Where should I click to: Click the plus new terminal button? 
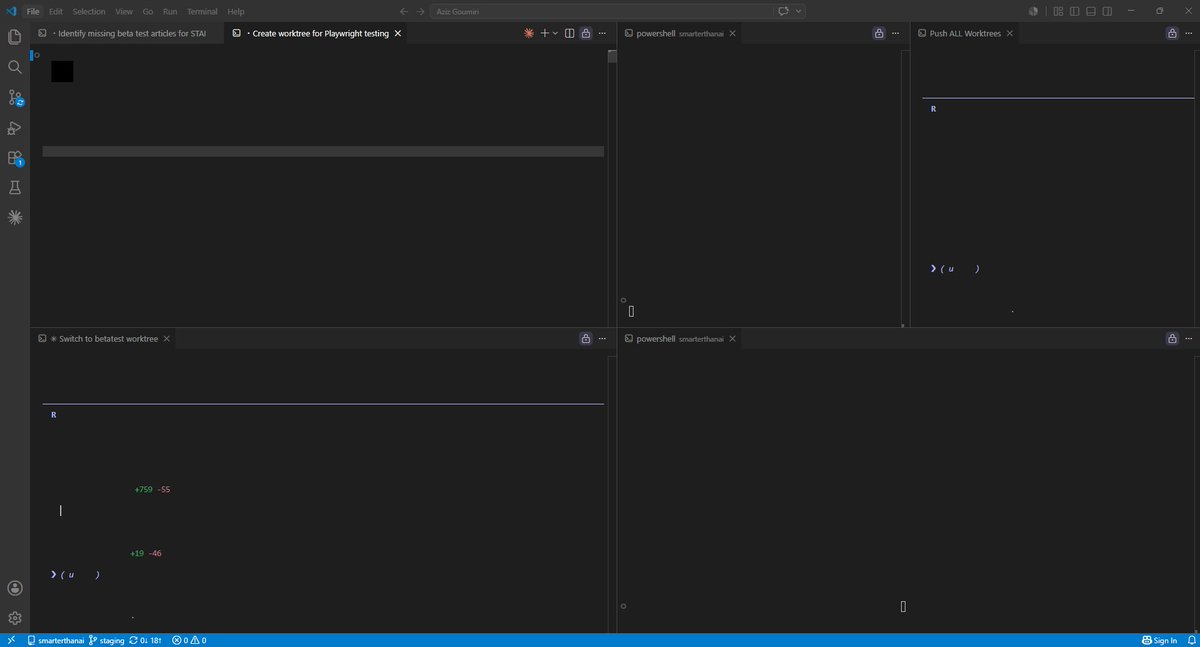pos(545,33)
